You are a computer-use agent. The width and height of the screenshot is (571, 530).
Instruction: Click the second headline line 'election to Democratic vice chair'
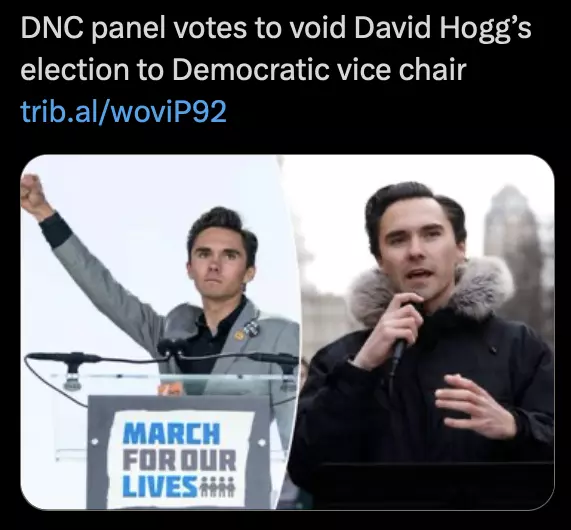pyautogui.click(x=243, y=70)
